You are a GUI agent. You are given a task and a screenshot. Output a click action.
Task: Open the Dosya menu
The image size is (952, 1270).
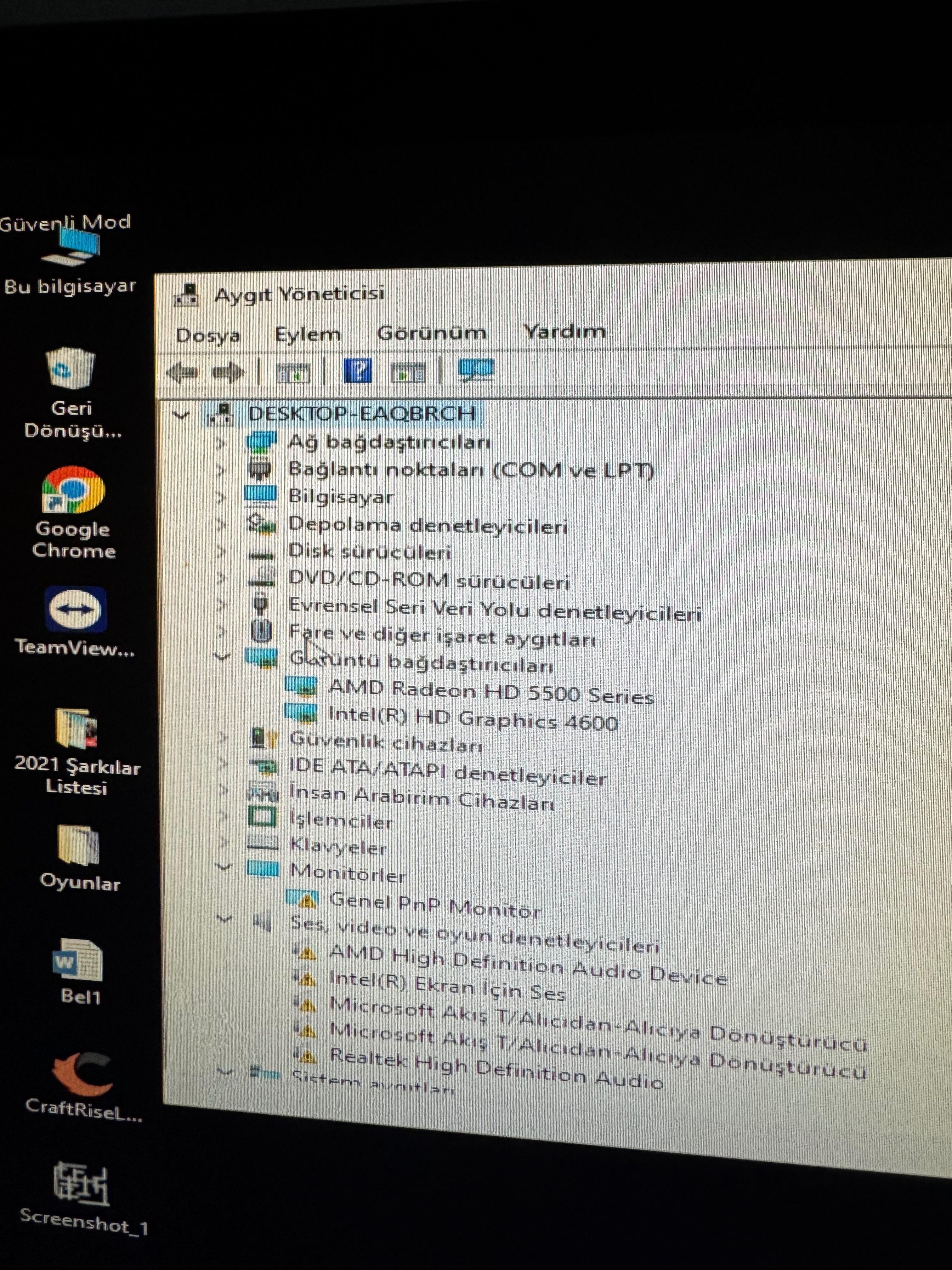[x=208, y=335]
